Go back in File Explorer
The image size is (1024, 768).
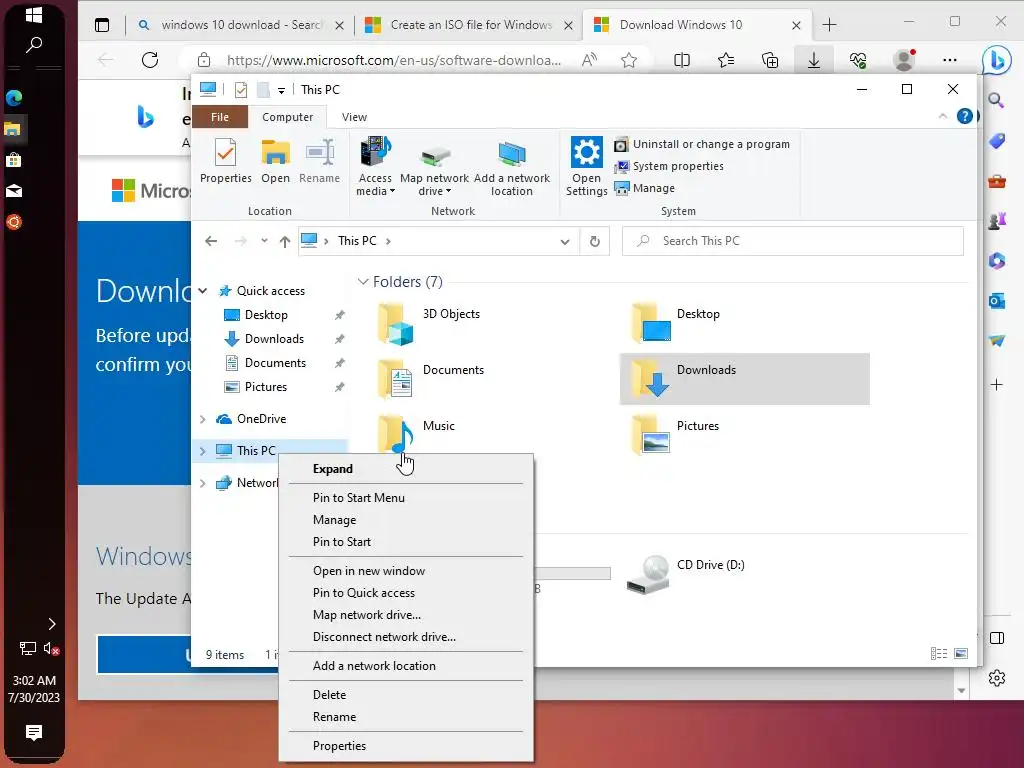pos(211,241)
